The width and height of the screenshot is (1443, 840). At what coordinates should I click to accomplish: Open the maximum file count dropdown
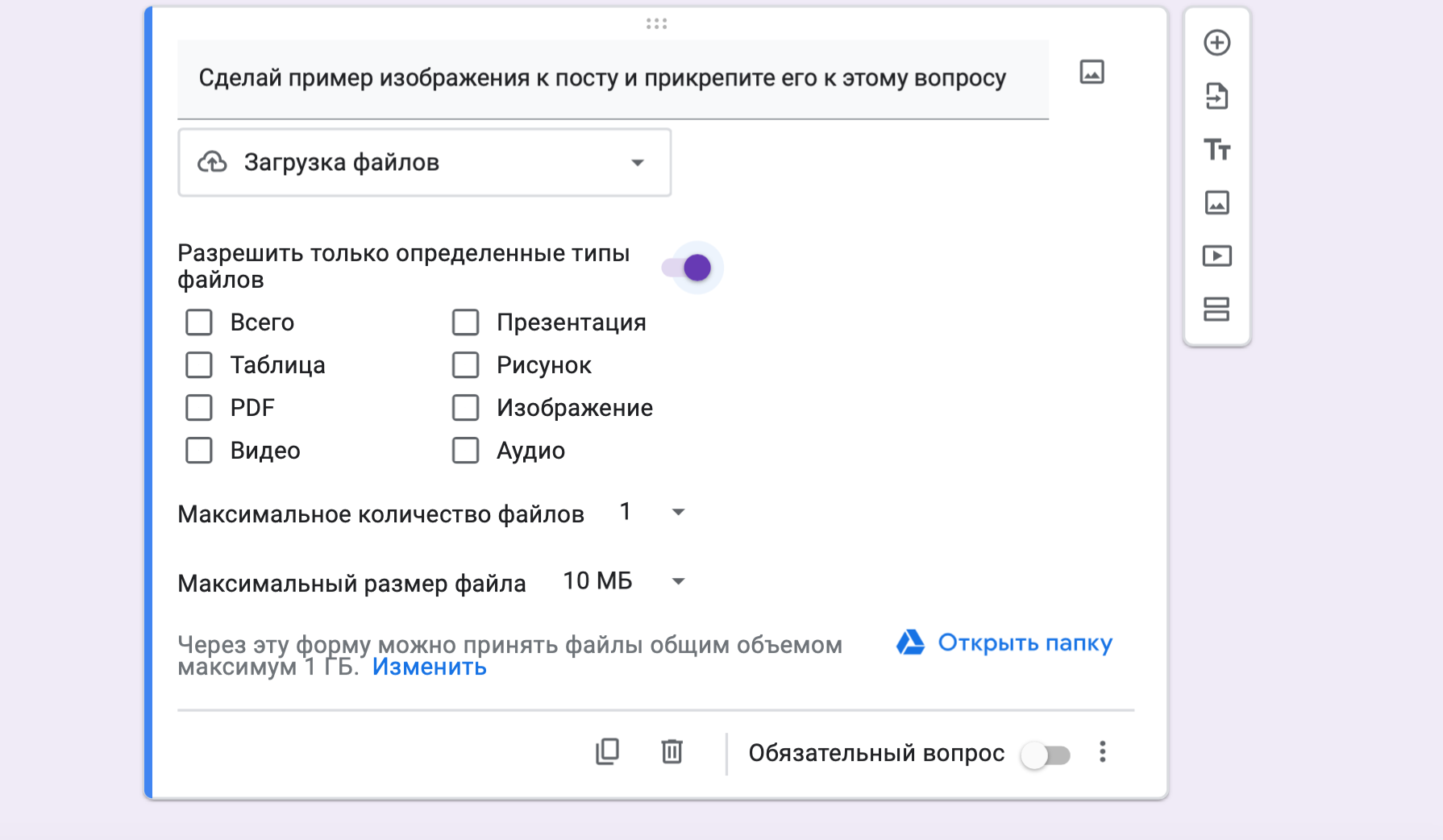[x=651, y=512]
